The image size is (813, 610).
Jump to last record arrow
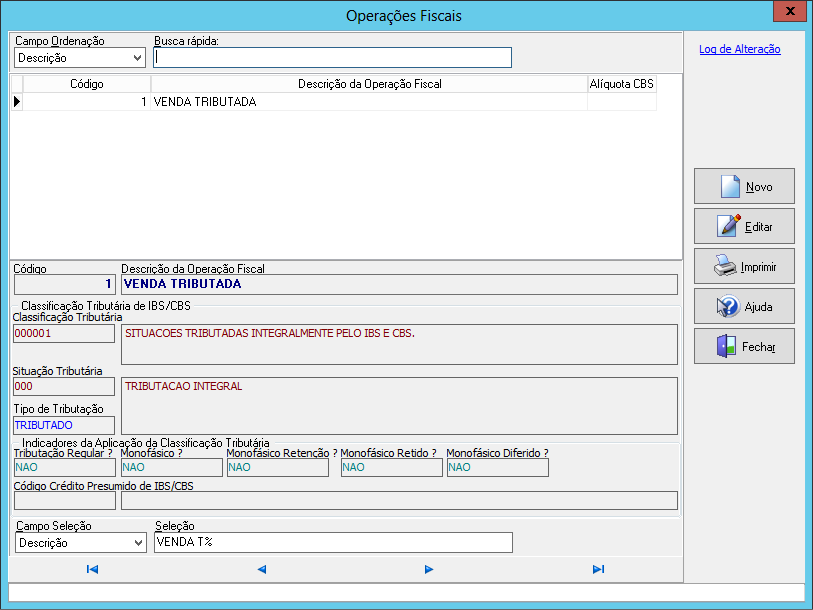pyautogui.click(x=598, y=569)
